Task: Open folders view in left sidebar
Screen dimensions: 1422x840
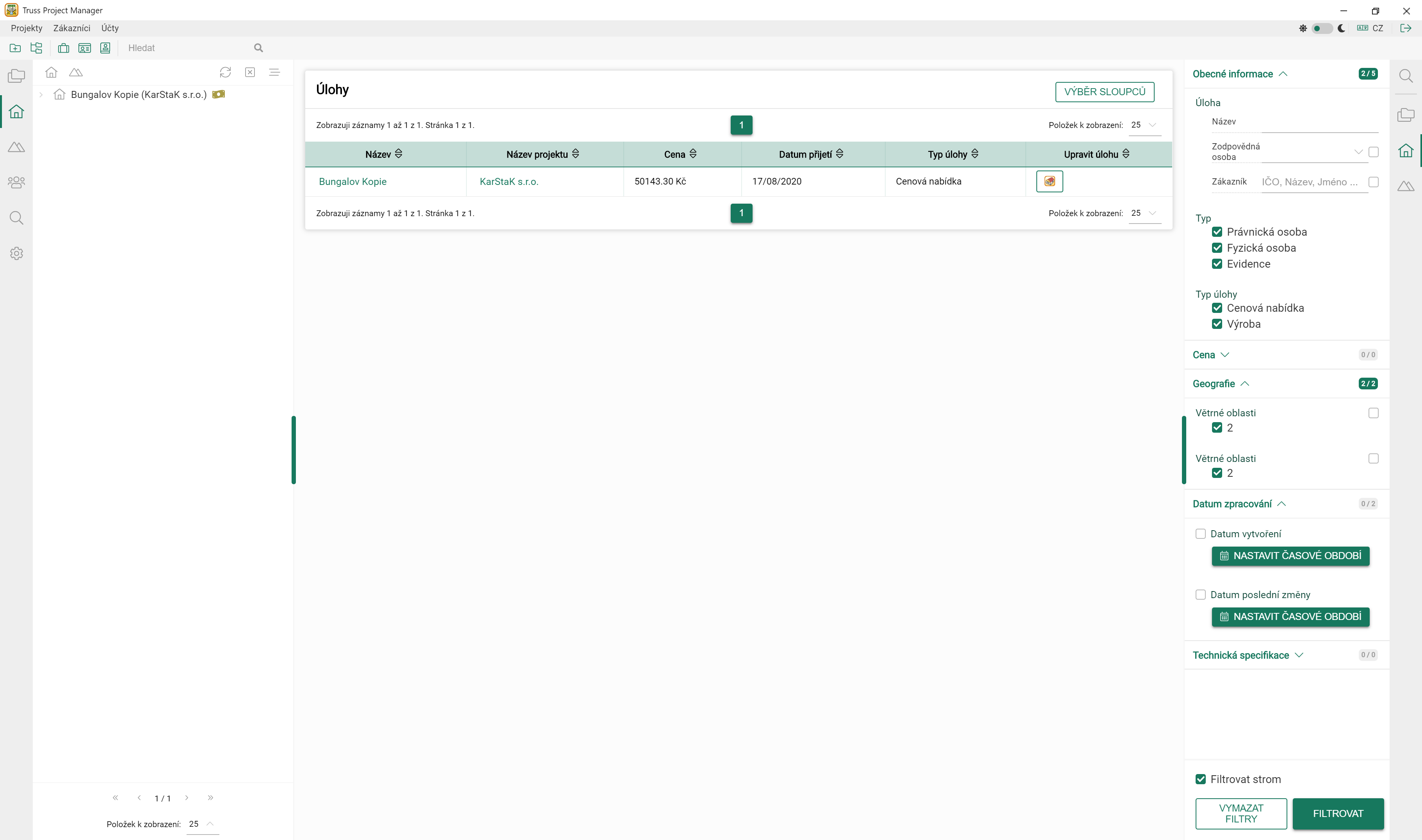Action: coord(16,76)
